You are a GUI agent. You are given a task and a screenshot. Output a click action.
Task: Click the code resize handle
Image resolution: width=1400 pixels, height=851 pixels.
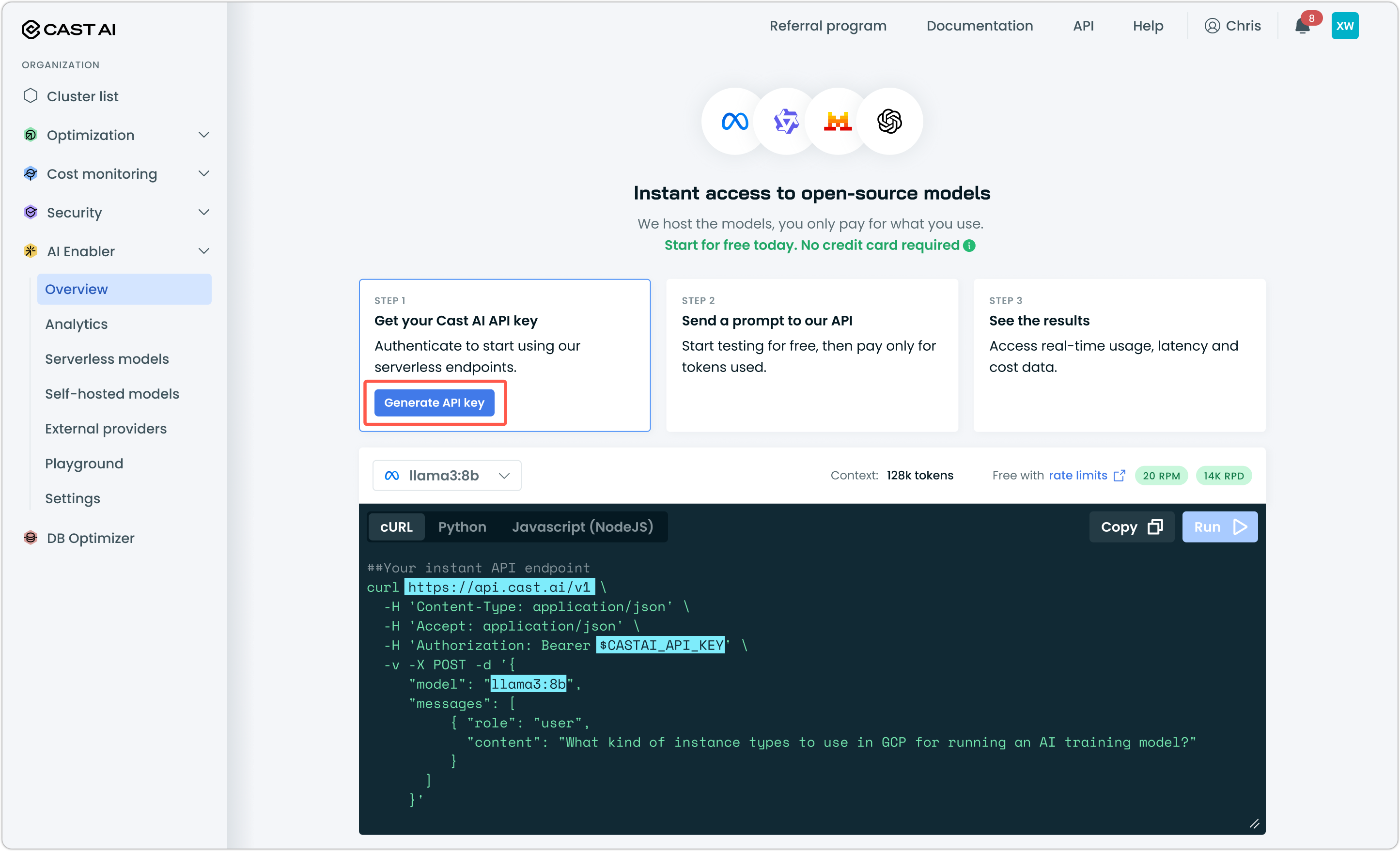[1255, 824]
